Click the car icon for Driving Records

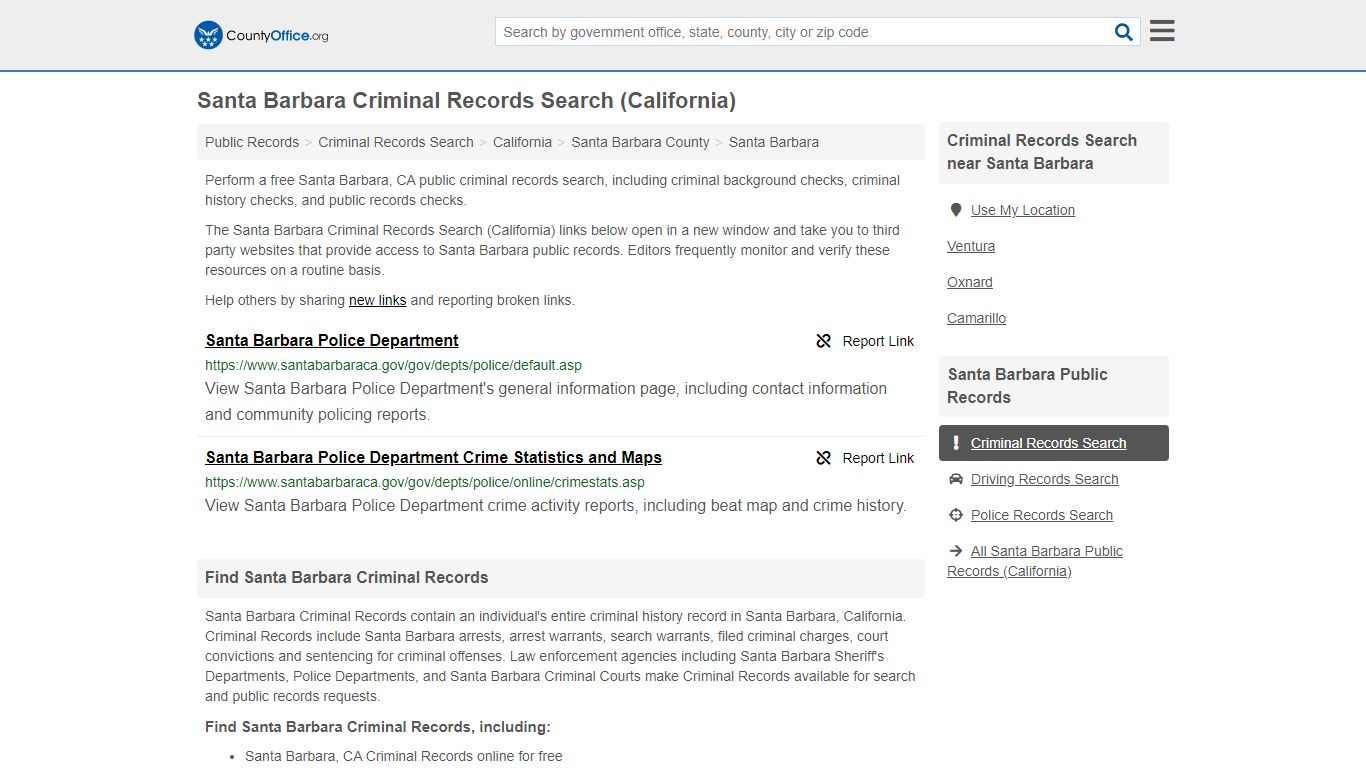[955, 479]
